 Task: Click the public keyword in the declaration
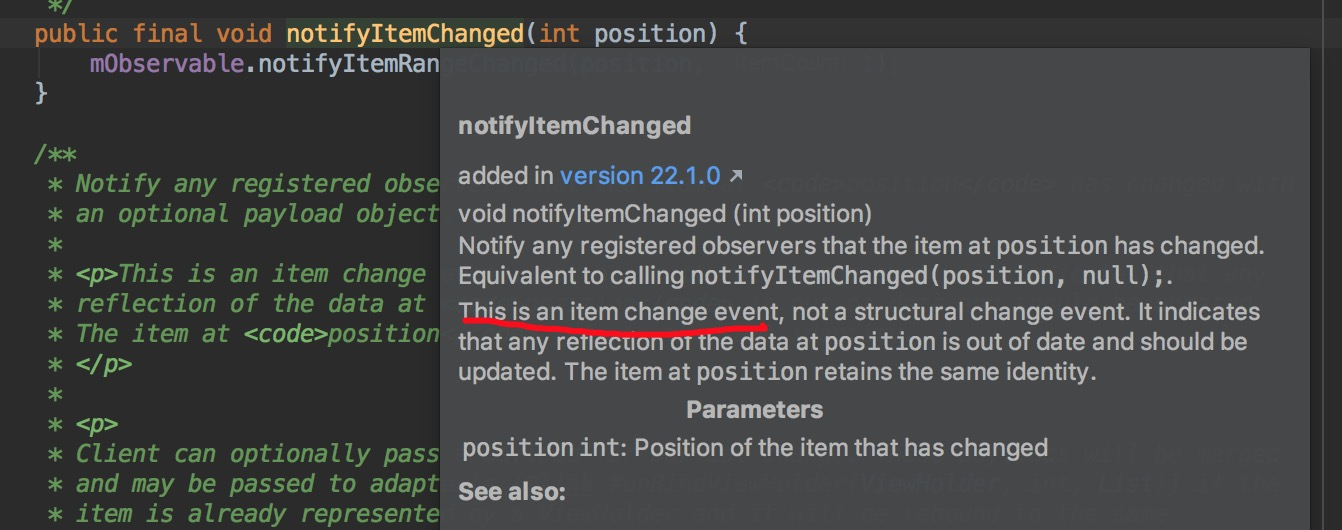pyautogui.click(x=75, y=33)
